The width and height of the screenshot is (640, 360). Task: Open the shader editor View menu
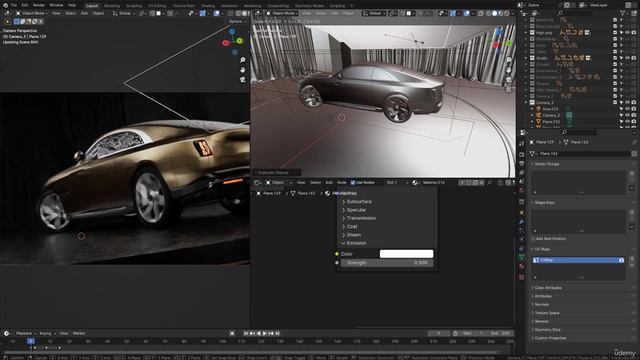301,182
